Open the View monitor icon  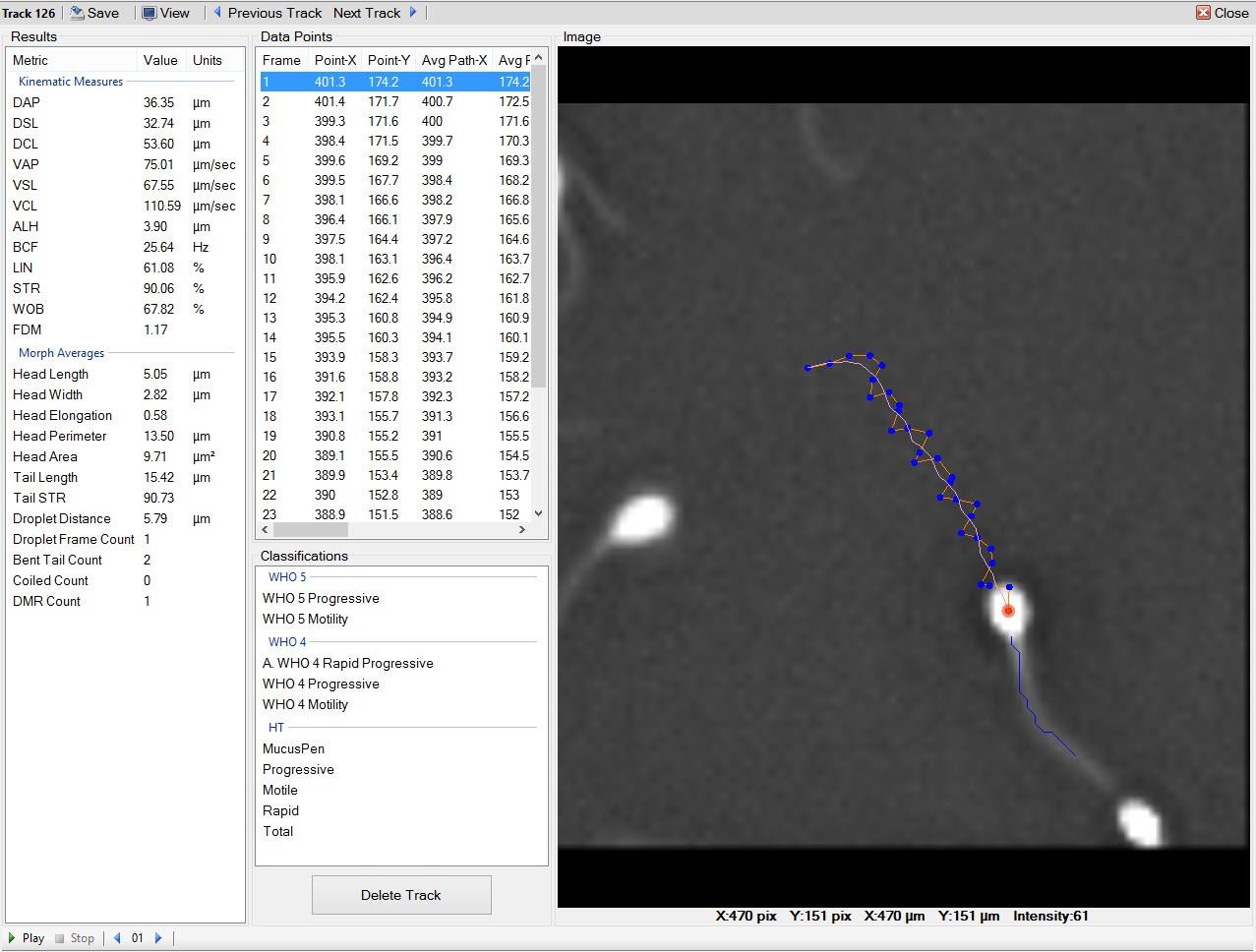(x=150, y=13)
